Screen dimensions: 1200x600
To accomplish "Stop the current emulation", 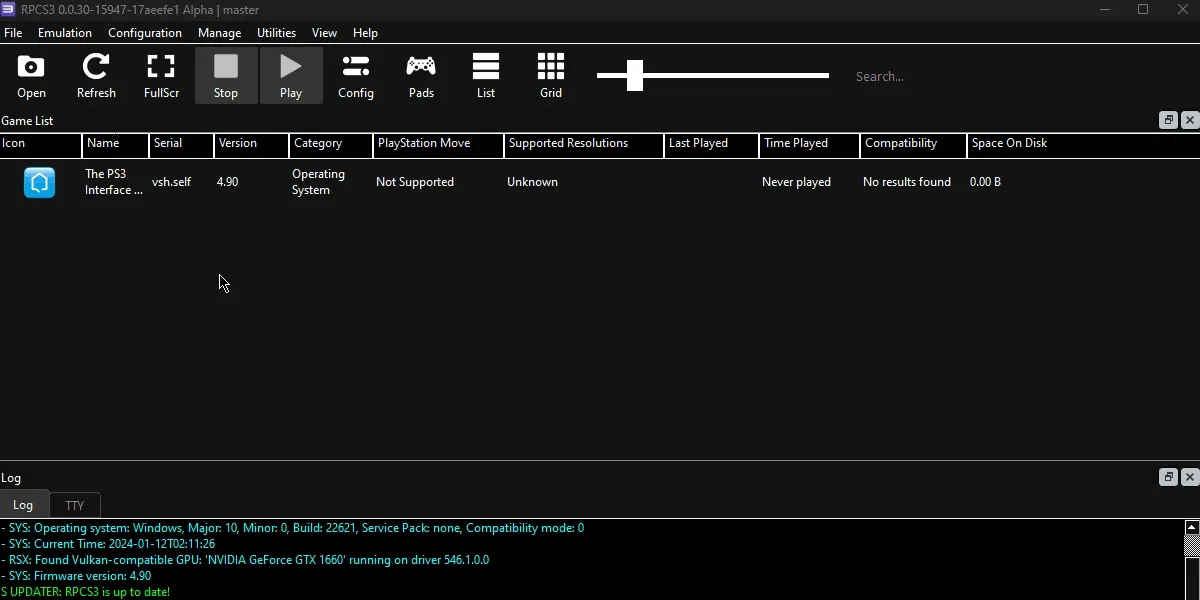I will tap(226, 75).
